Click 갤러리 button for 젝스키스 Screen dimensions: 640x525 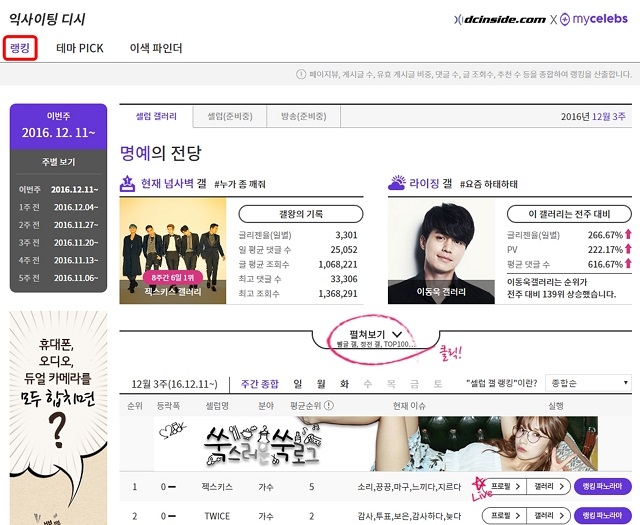pyautogui.click(x=549, y=486)
